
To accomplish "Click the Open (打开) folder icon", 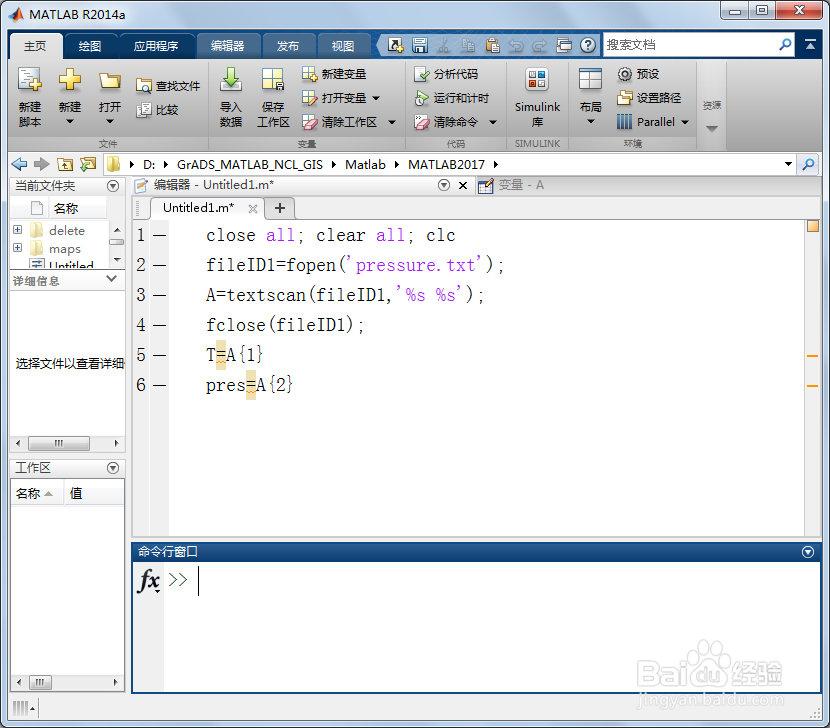I will point(110,80).
